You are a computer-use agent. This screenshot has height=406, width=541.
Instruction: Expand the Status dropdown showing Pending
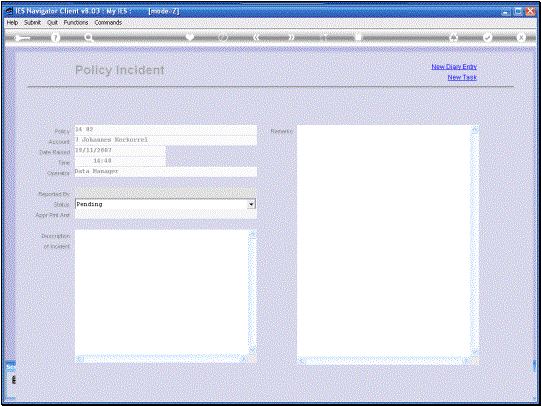point(251,204)
